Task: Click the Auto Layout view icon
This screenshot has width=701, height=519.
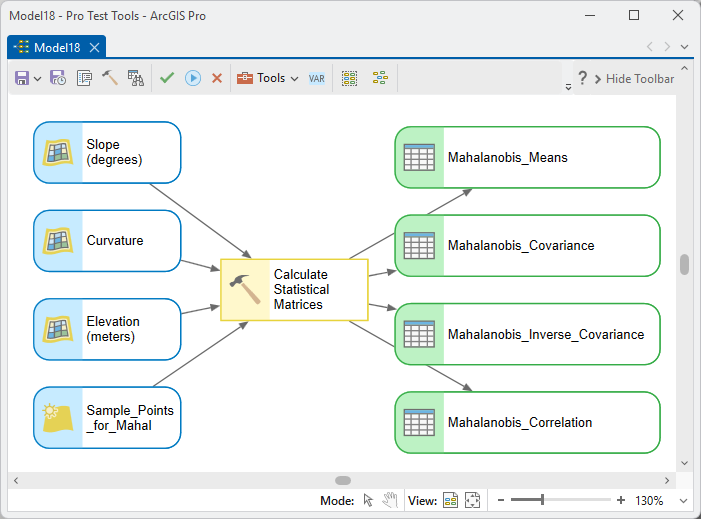Action: coord(450,500)
